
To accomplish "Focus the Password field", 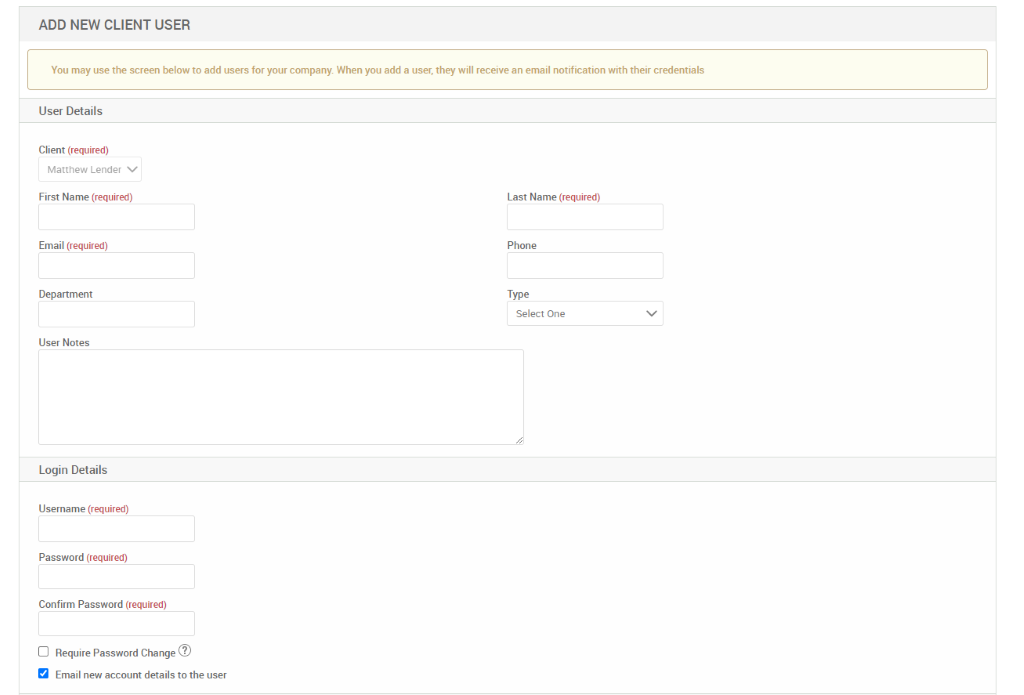I will [116, 577].
